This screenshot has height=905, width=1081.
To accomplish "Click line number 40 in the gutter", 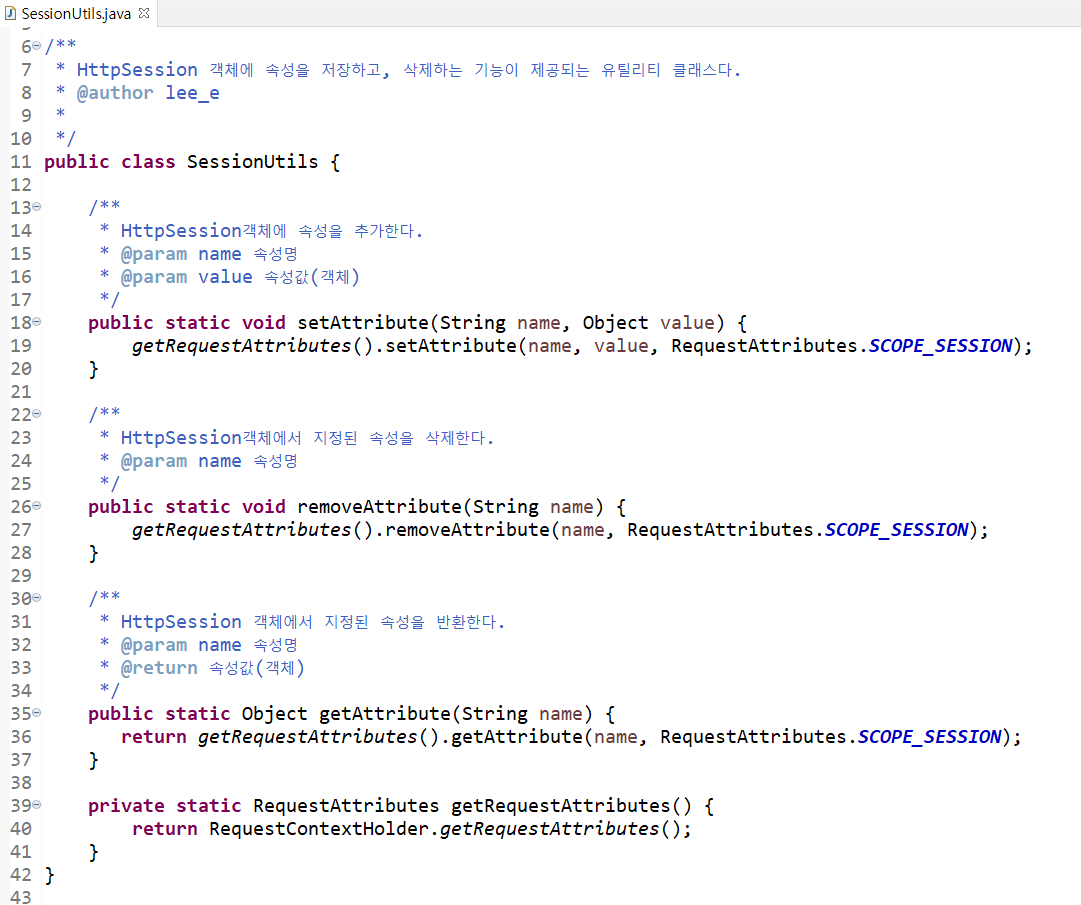I will (21, 828).
